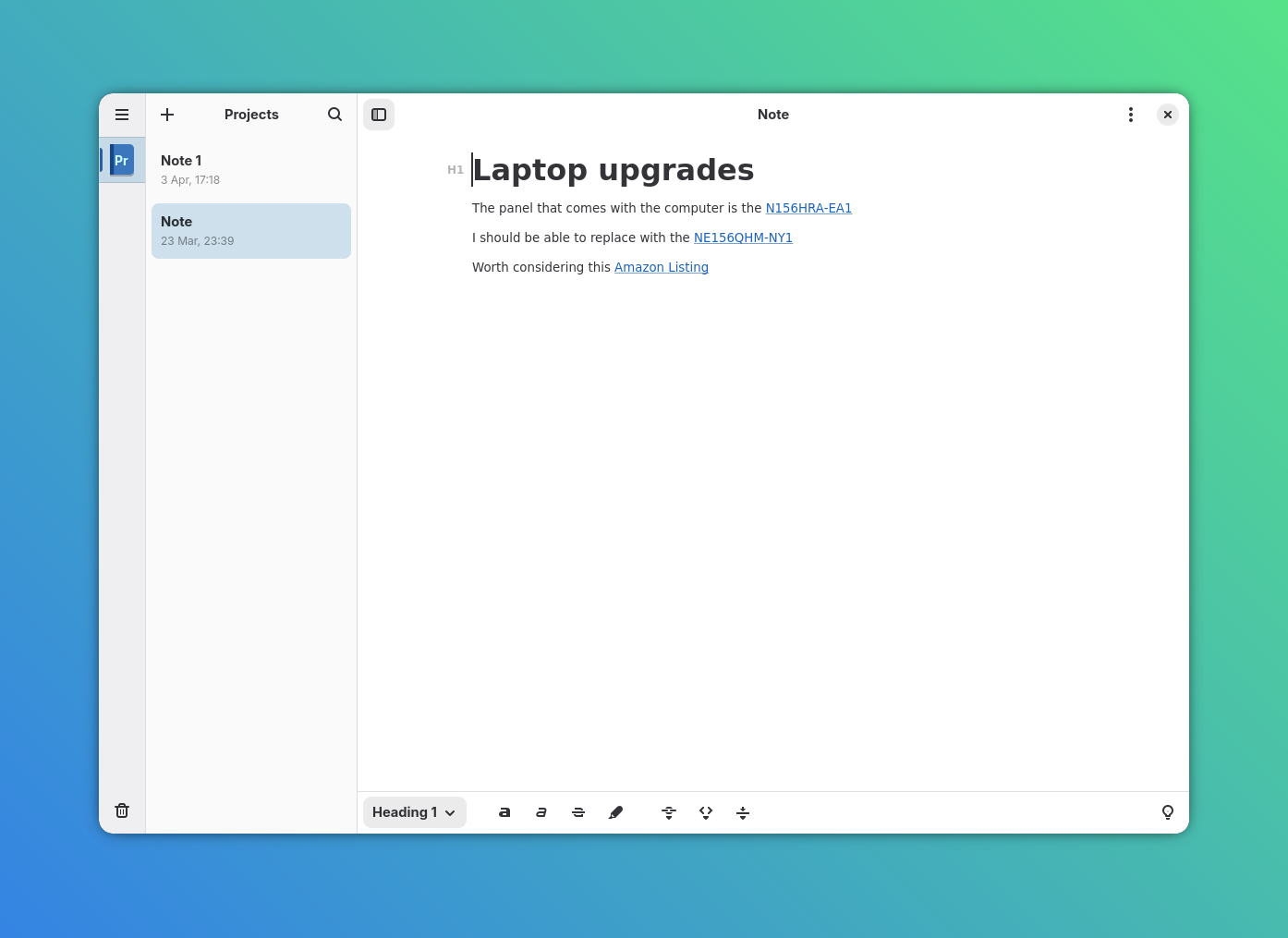Open search in Projects notes
The height and width of the screenshot is (938, 1288).
(x=334, y=115)
